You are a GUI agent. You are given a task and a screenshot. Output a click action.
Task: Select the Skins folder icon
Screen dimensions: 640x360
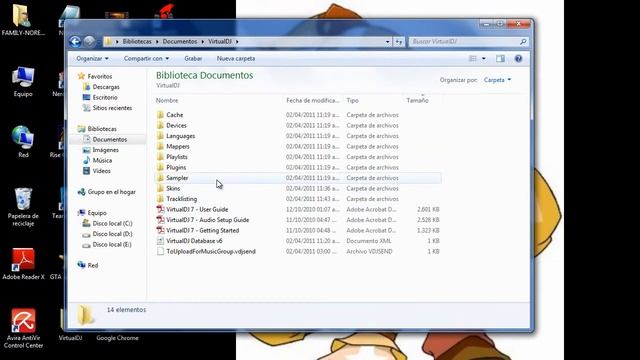(x=160, y=189)
